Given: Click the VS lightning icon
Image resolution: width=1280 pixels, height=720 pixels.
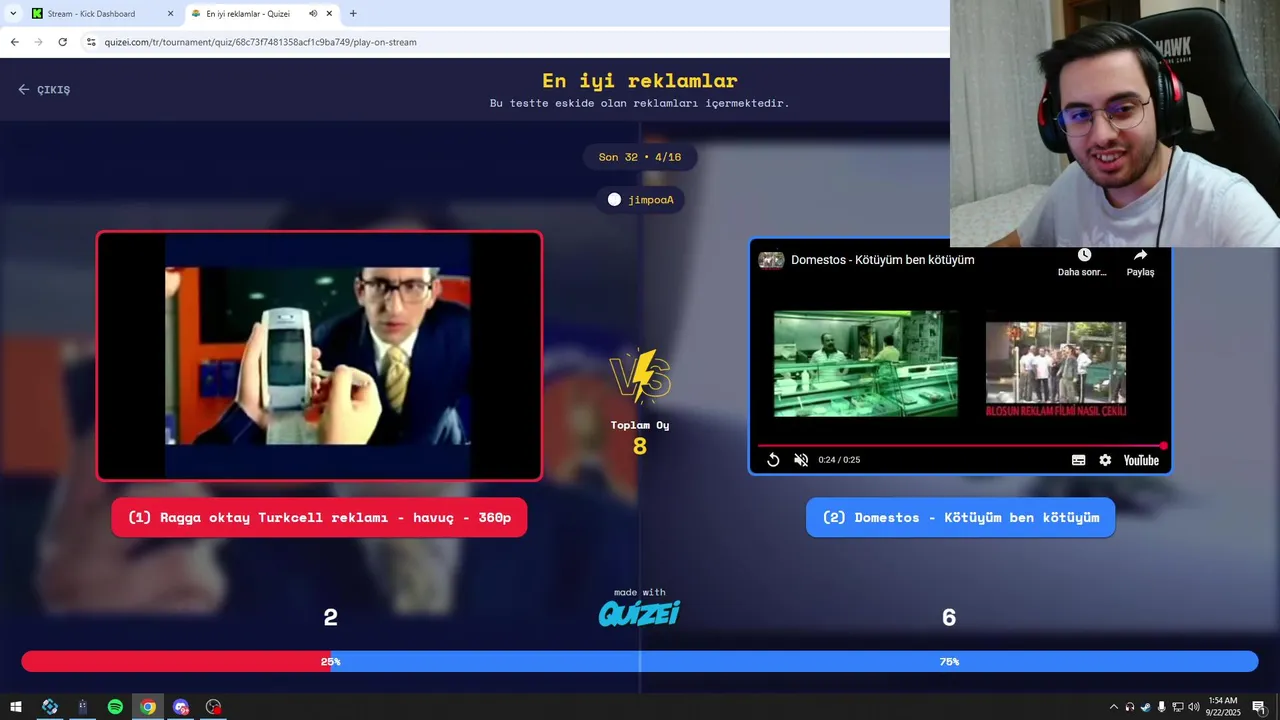Looking at the screenshot, I should (x=640, y=376).
